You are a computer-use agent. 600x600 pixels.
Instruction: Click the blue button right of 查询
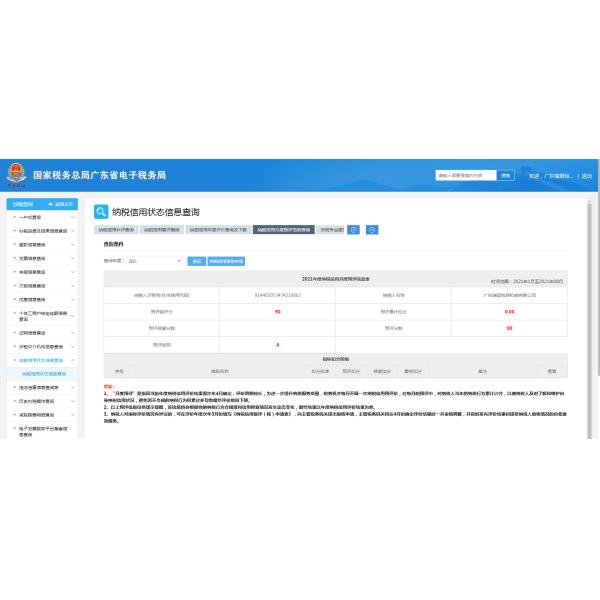(225, 261)
